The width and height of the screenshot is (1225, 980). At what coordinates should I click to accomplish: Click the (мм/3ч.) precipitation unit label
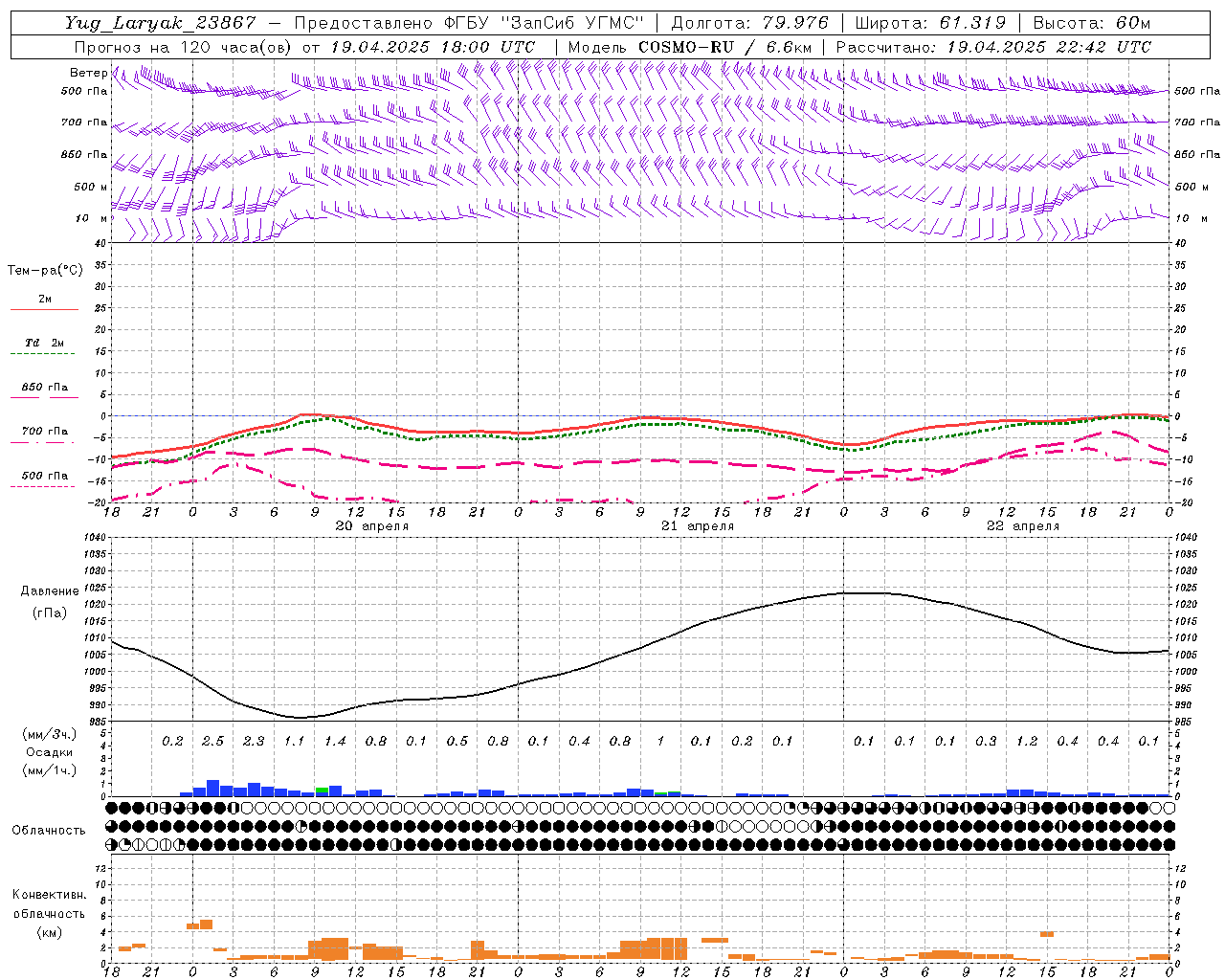pyautogui.click(x=49, y=734)
